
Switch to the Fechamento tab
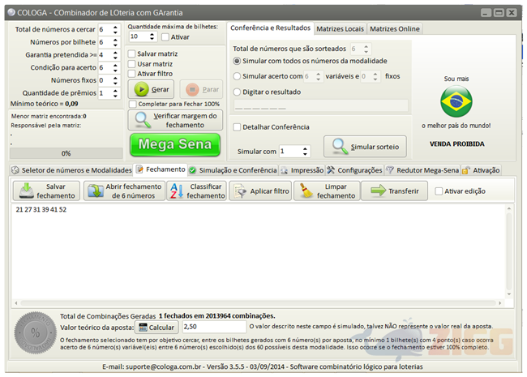(x=161, y=169)
